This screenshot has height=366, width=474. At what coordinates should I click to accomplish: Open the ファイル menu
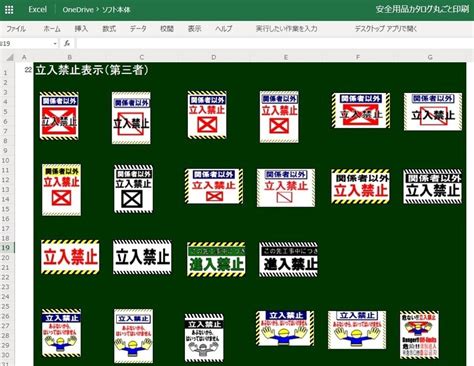[x=16, y=29]
